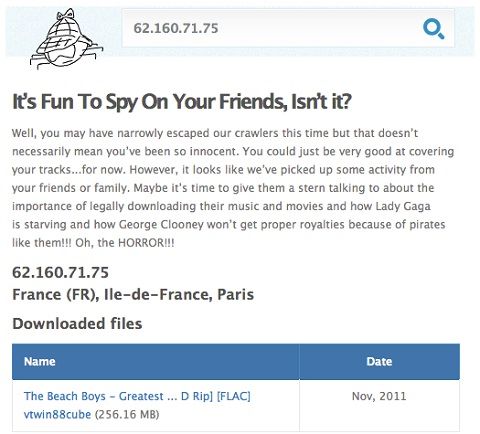Viewport: 480px width, 434px height.
Task: Click the 62.160.71.75 heading above location
Action: [60, 272]
